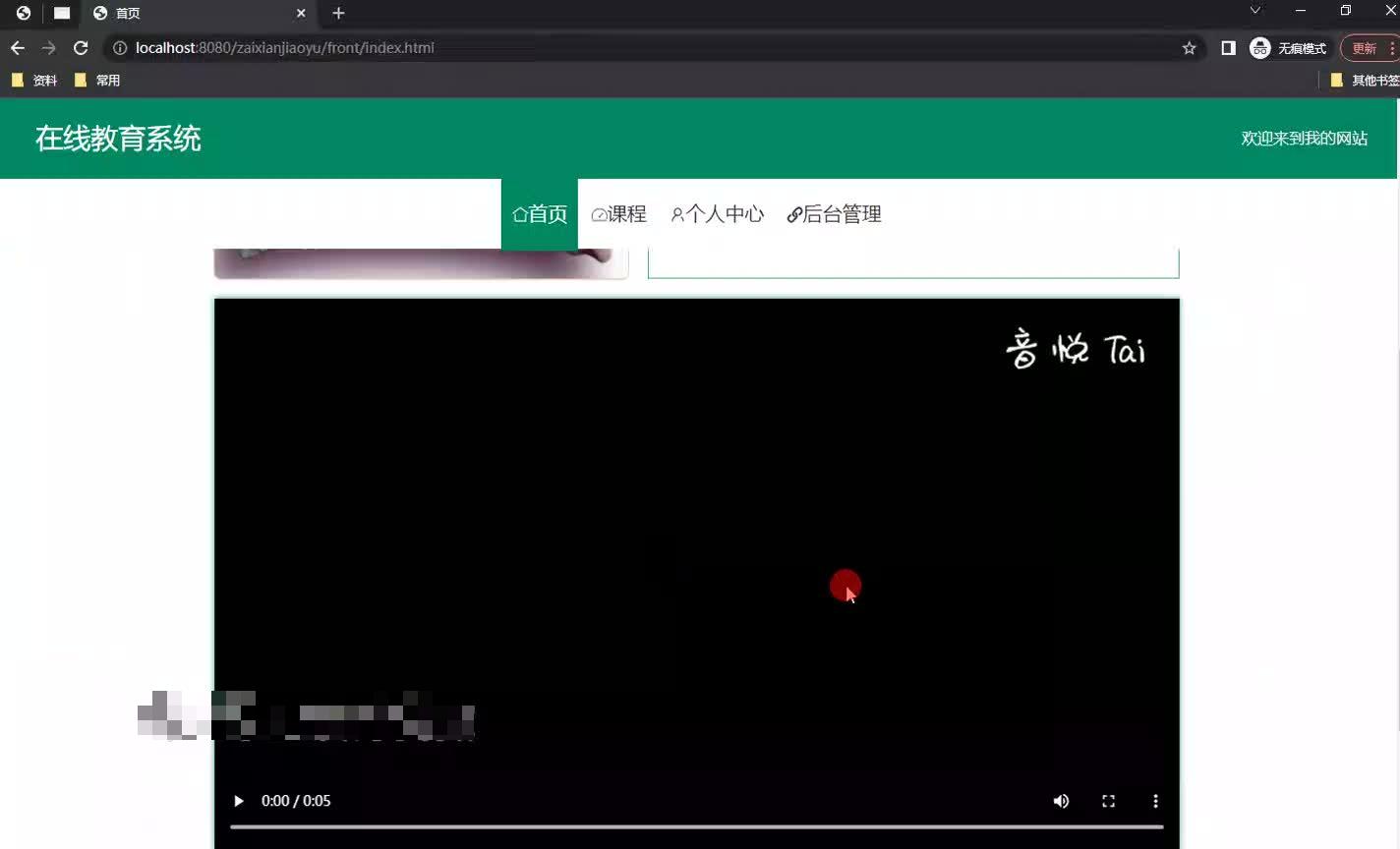The height and width of the screenshot is (849, 1400).
Task: Open the profile dropdown chevron at top right
Action: [x=1254, y=10]
